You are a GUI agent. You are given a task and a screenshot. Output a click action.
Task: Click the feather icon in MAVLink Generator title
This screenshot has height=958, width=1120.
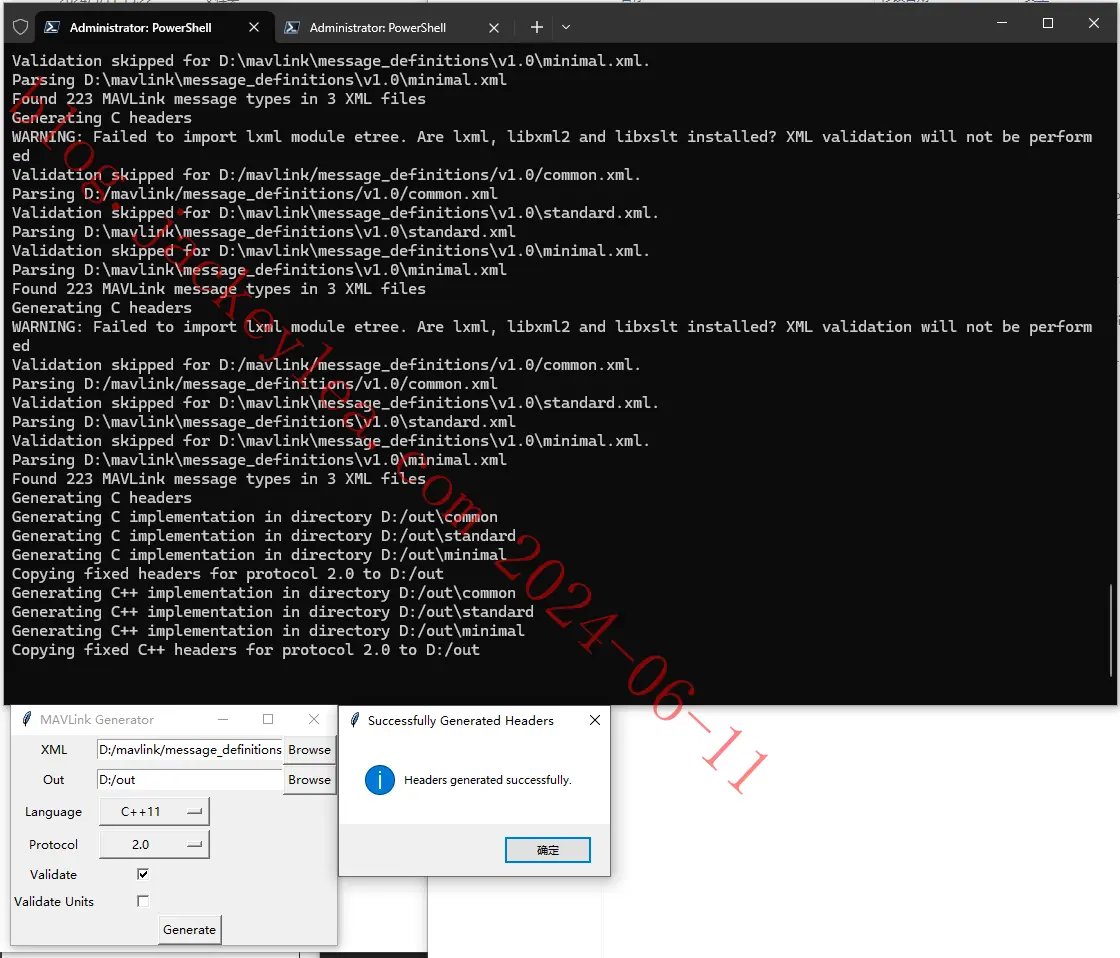coord(26,719)
